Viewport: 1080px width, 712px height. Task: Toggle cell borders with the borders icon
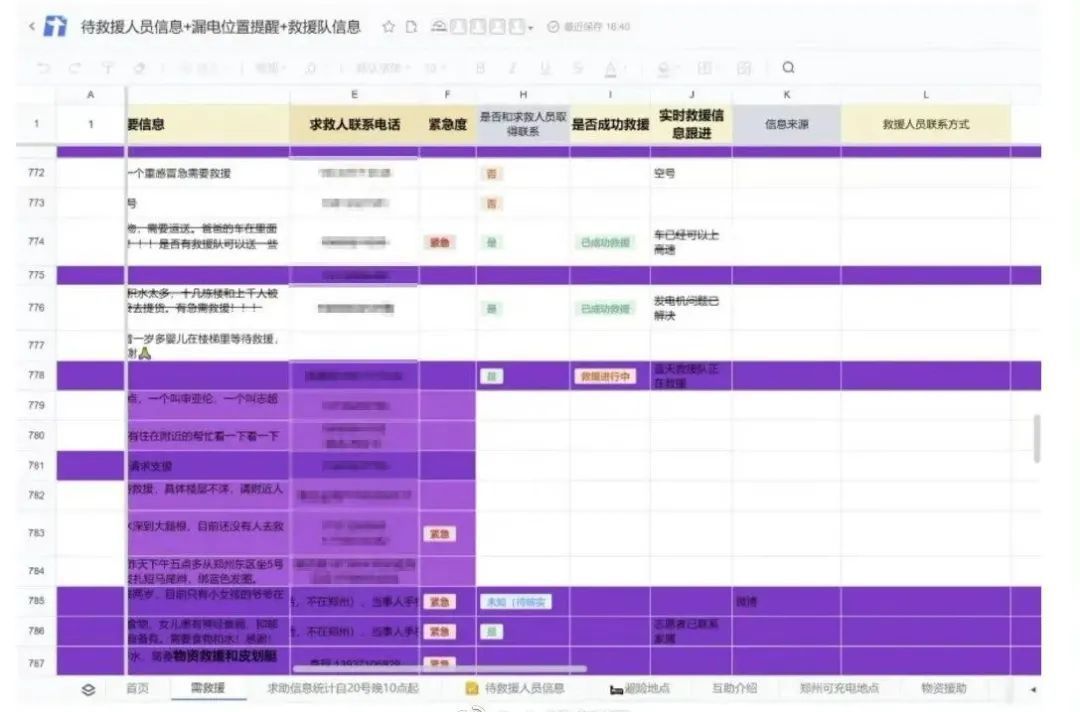[x=704, y=68]
